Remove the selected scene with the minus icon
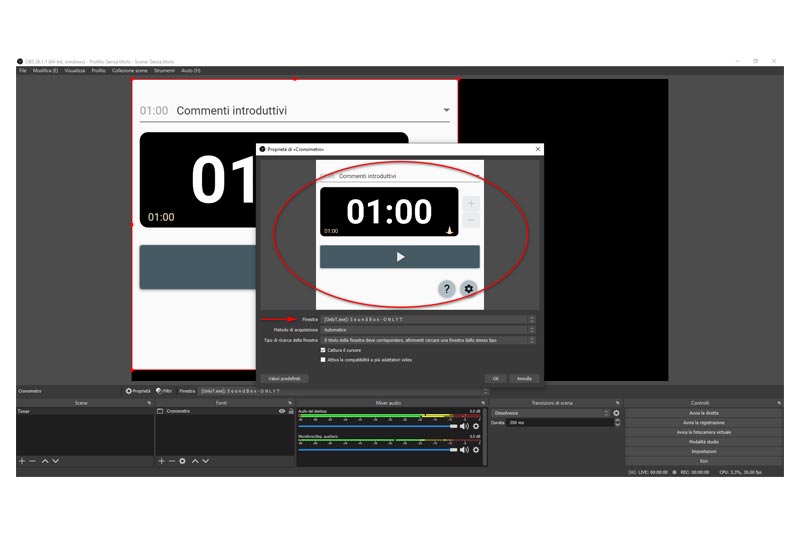Viewport: 800px width, 534px height. pyautogui.click(x=33, y=461)
